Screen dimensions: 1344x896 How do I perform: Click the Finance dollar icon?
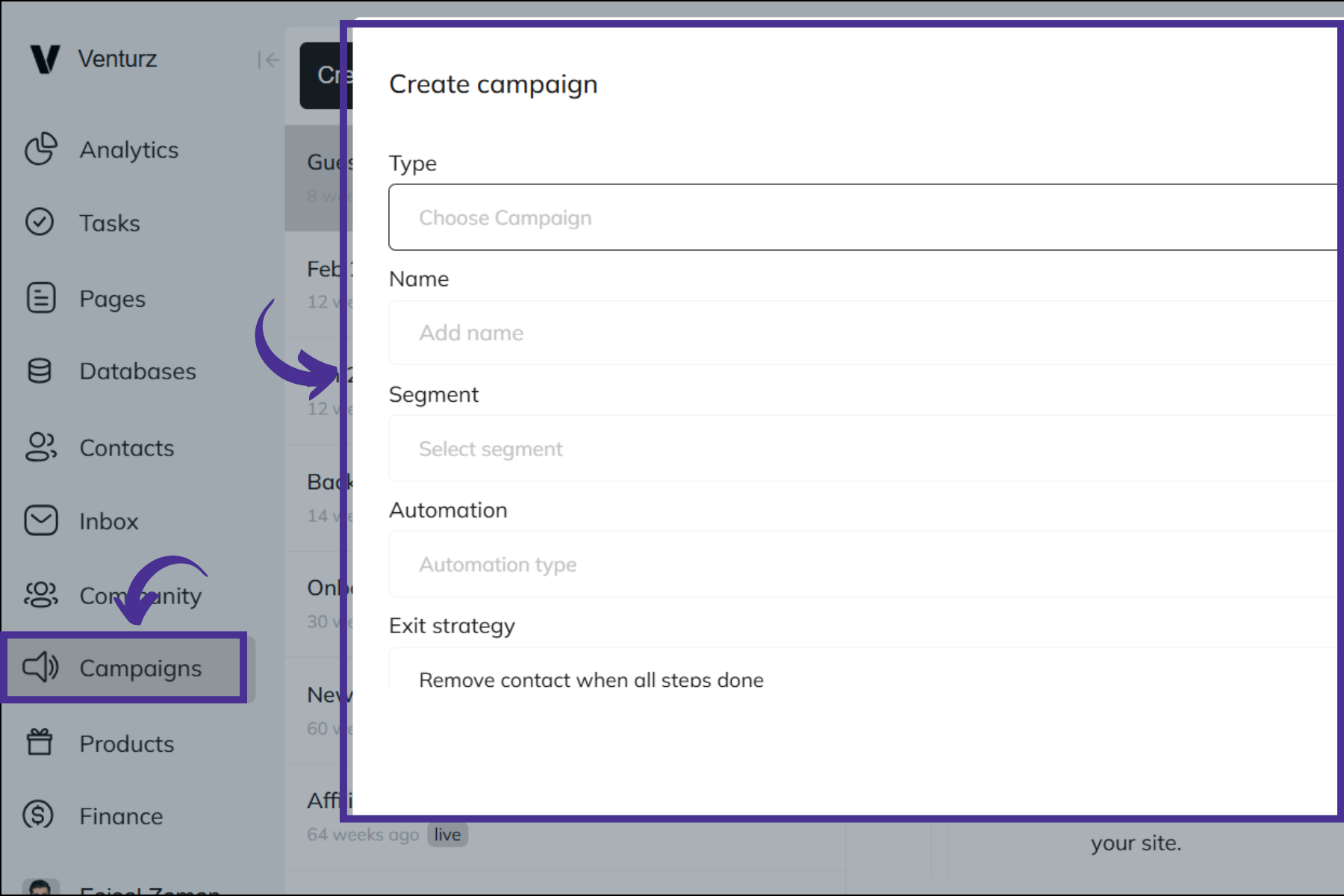pyautogui.click(x=39, y=815)
